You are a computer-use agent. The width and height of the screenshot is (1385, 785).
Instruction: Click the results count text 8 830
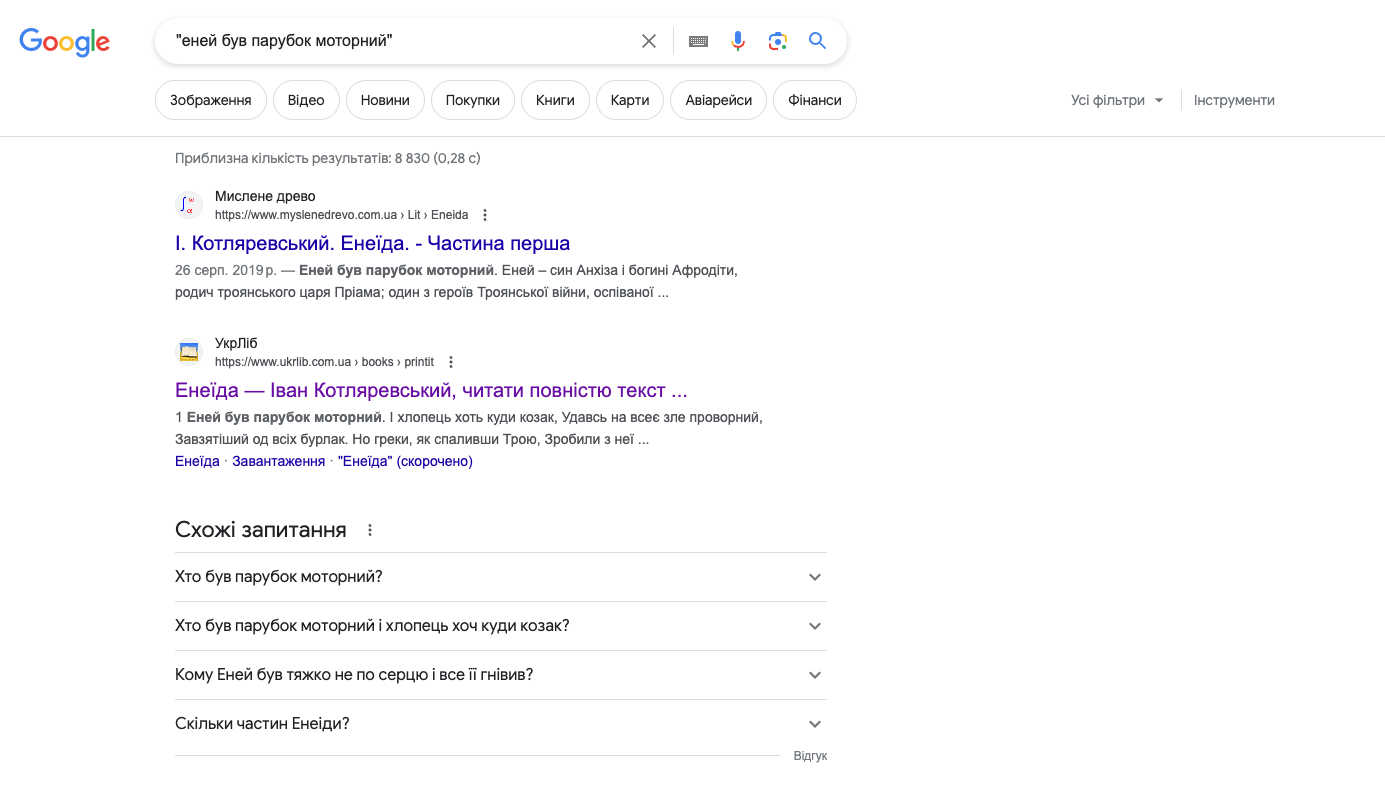click(x=328, y=158)
